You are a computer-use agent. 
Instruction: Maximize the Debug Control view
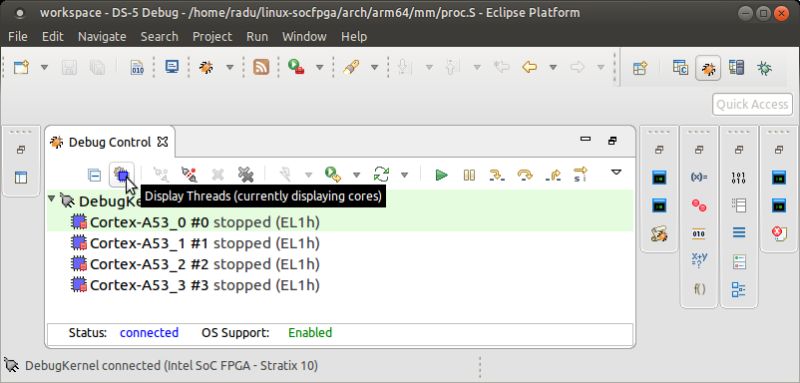pyautogui.click(x=613, y=141)
